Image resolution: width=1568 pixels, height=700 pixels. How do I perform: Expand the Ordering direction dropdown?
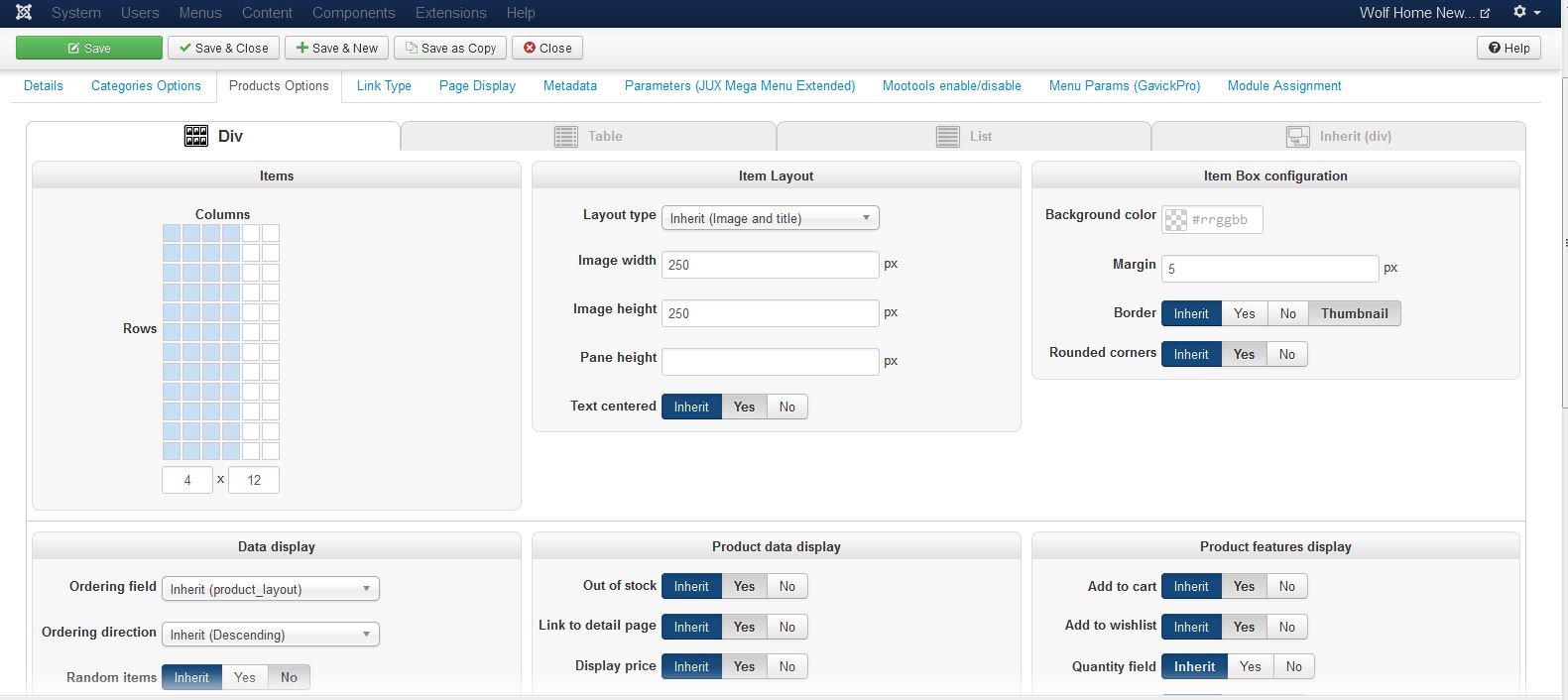pyautogui.click(x=271, y=635)
